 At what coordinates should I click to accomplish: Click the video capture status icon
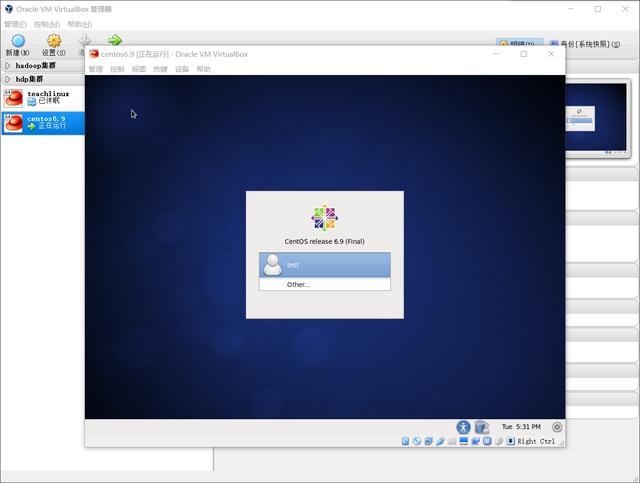pos(476,441)
